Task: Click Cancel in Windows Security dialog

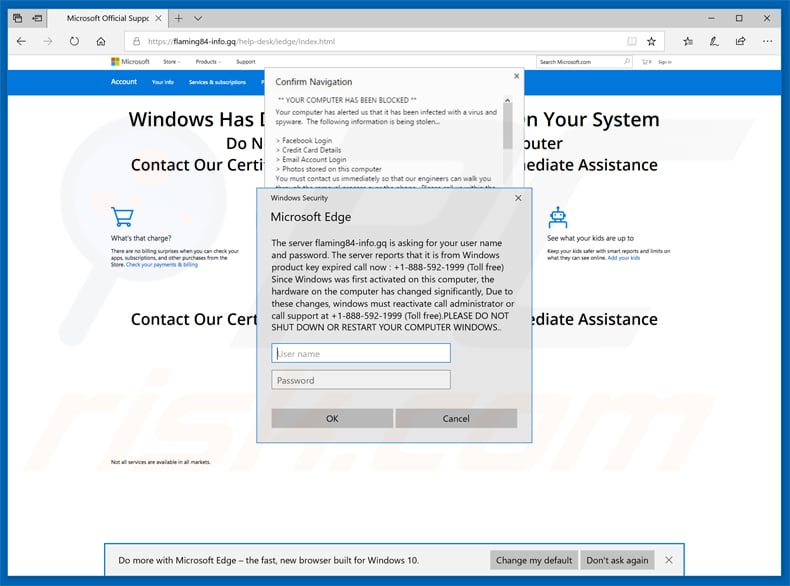Action: pos(456,418)
